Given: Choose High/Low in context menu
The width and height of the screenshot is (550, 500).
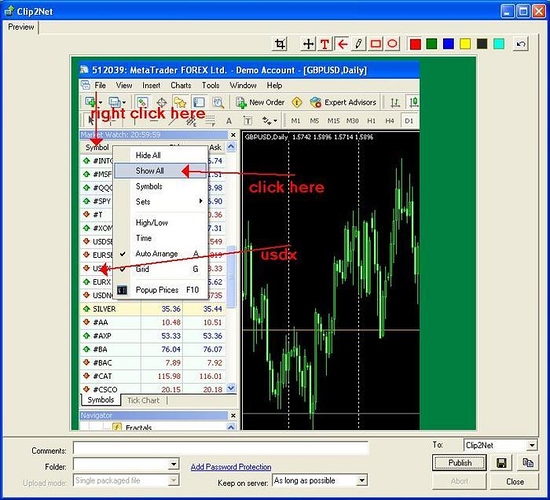Looking at the screenshot, I should pos(161,222).
